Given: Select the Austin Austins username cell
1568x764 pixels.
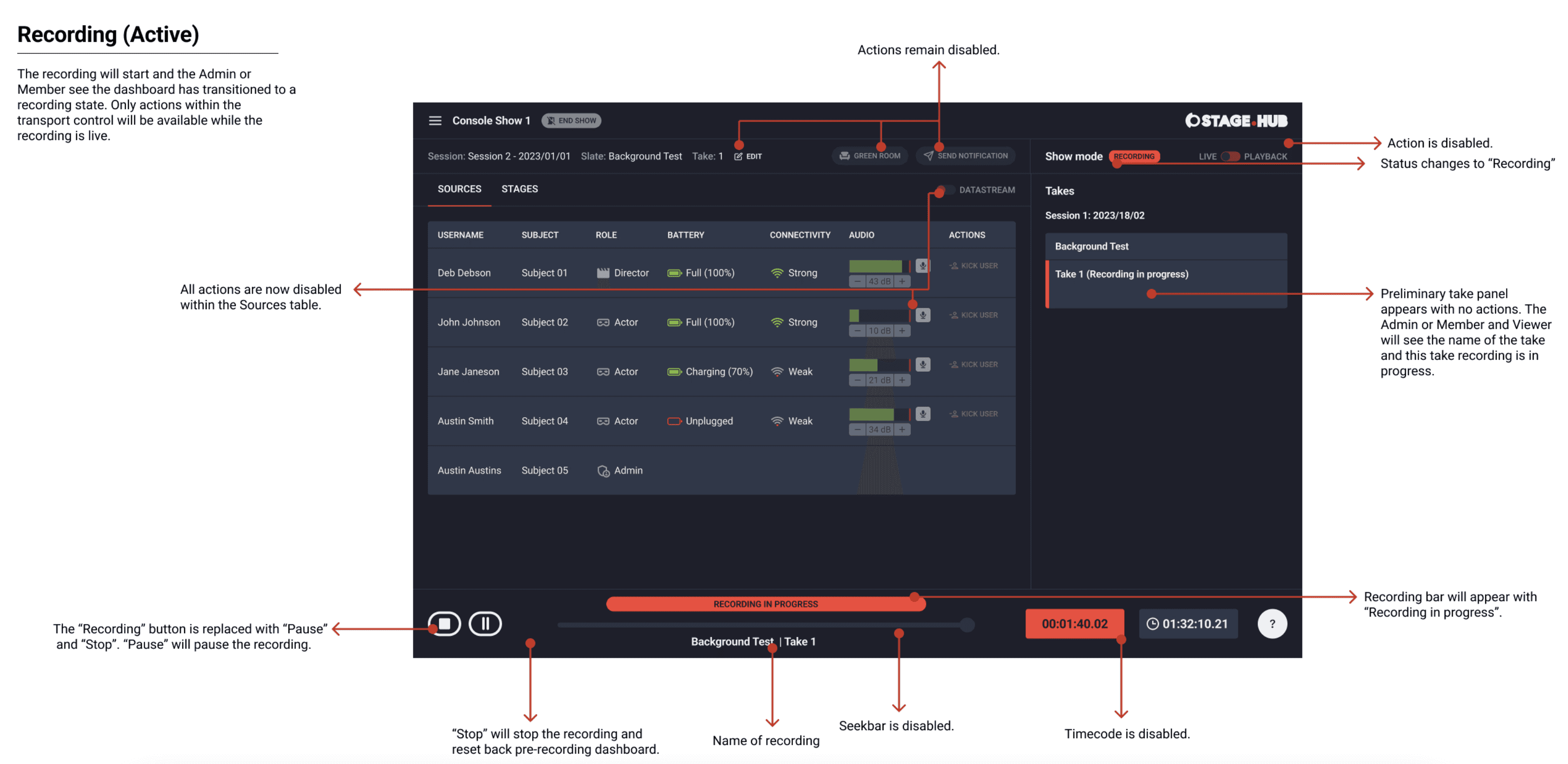Looking at the screenshot, I should coord(469,471).
